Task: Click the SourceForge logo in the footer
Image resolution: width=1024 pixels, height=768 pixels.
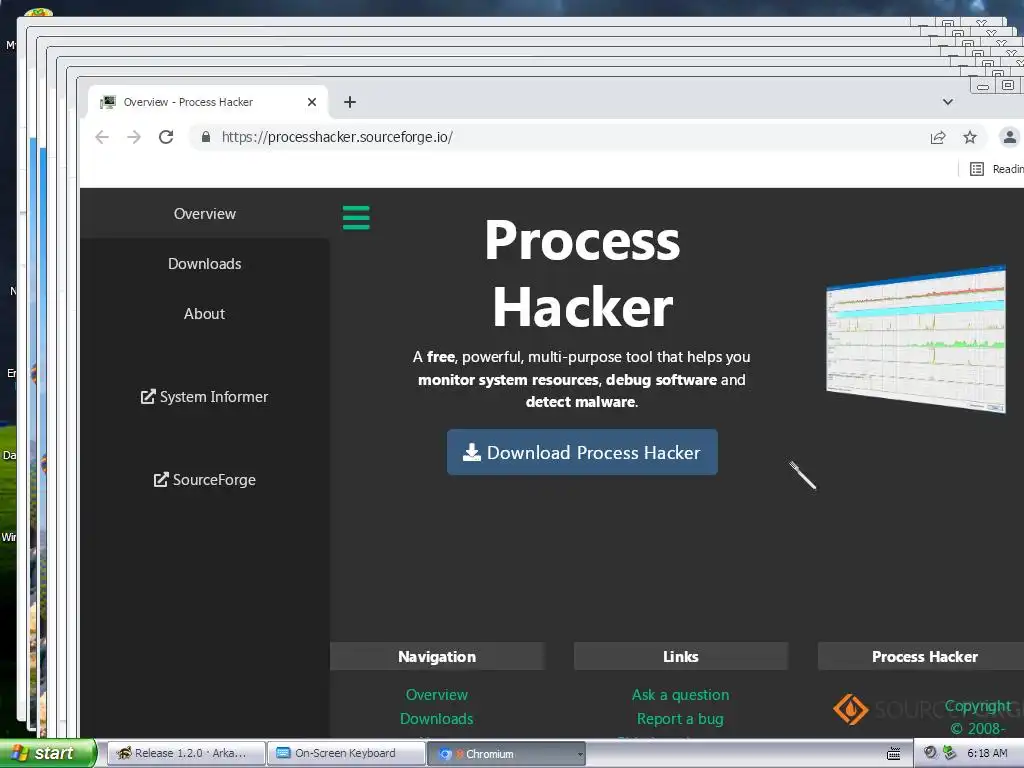Action: pos(927,709)
